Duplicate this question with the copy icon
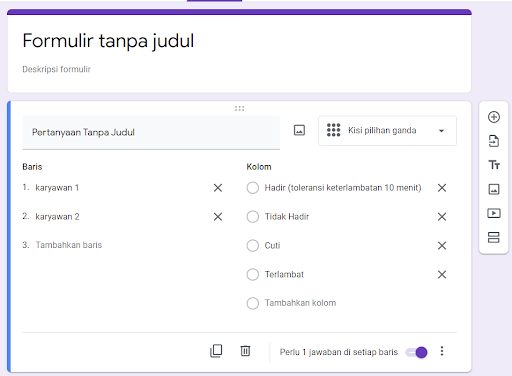The image size is (512, 376). tap(216, 351)
